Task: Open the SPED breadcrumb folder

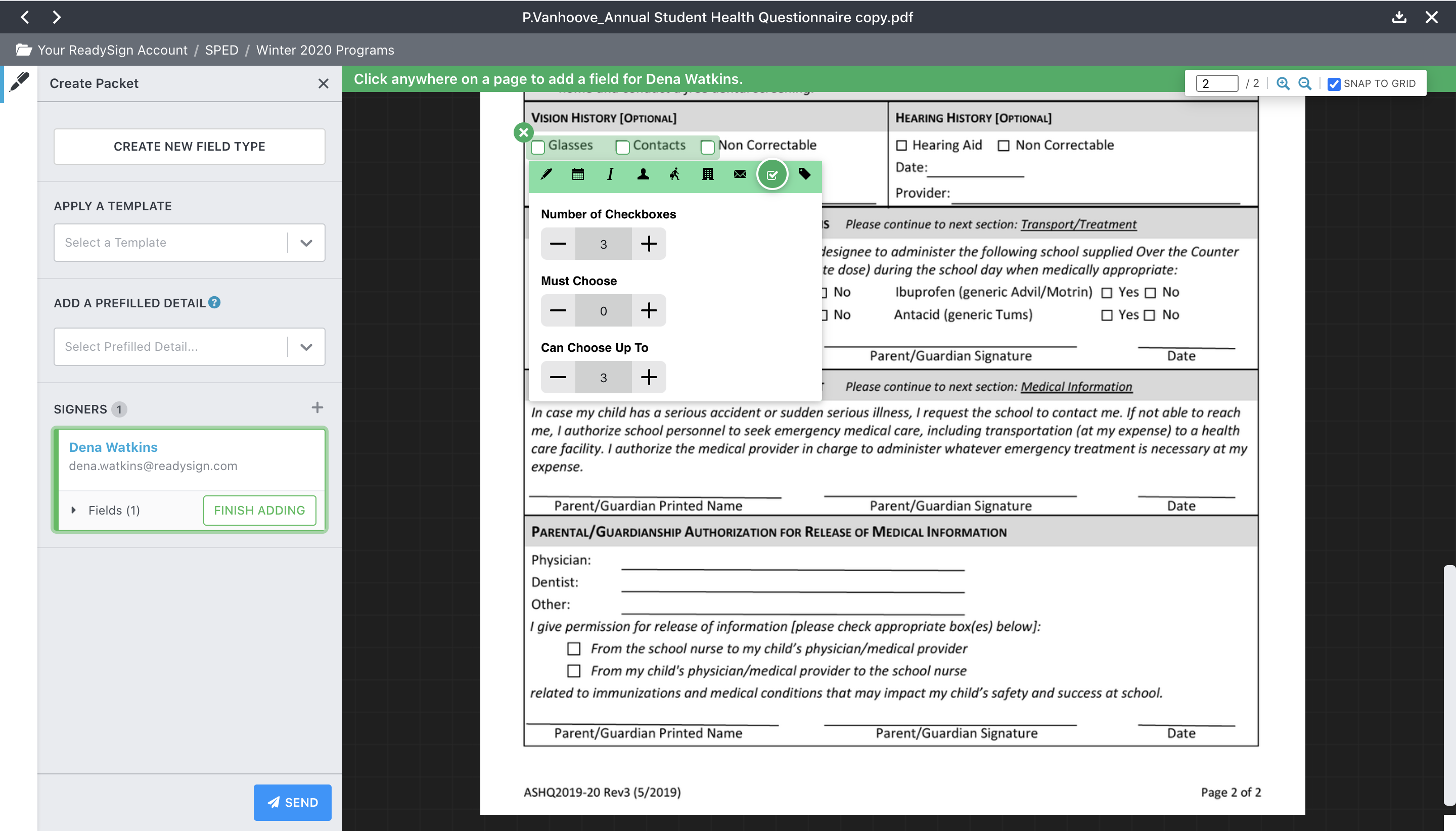Action: [221, 50]
